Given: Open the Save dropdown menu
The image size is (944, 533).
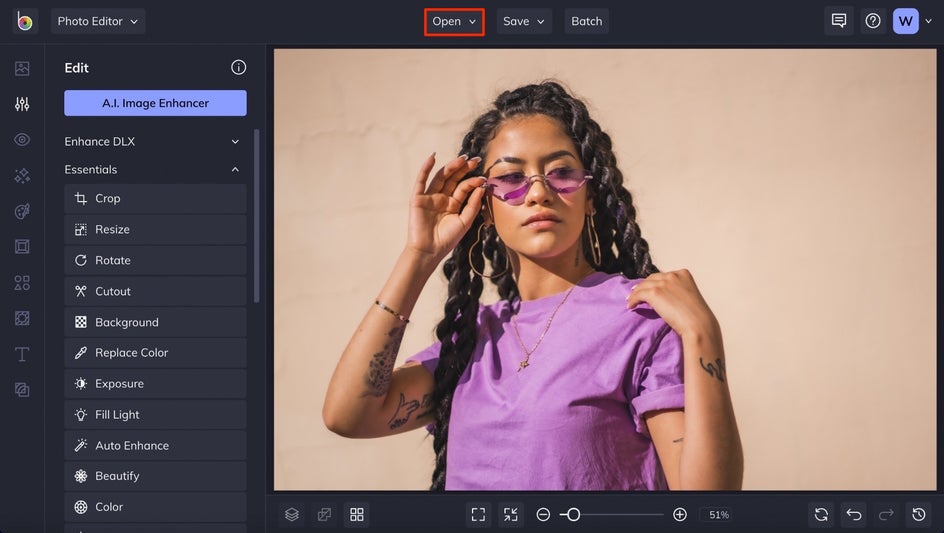Looking at the screenshot, I should click(x=524, y=21).
